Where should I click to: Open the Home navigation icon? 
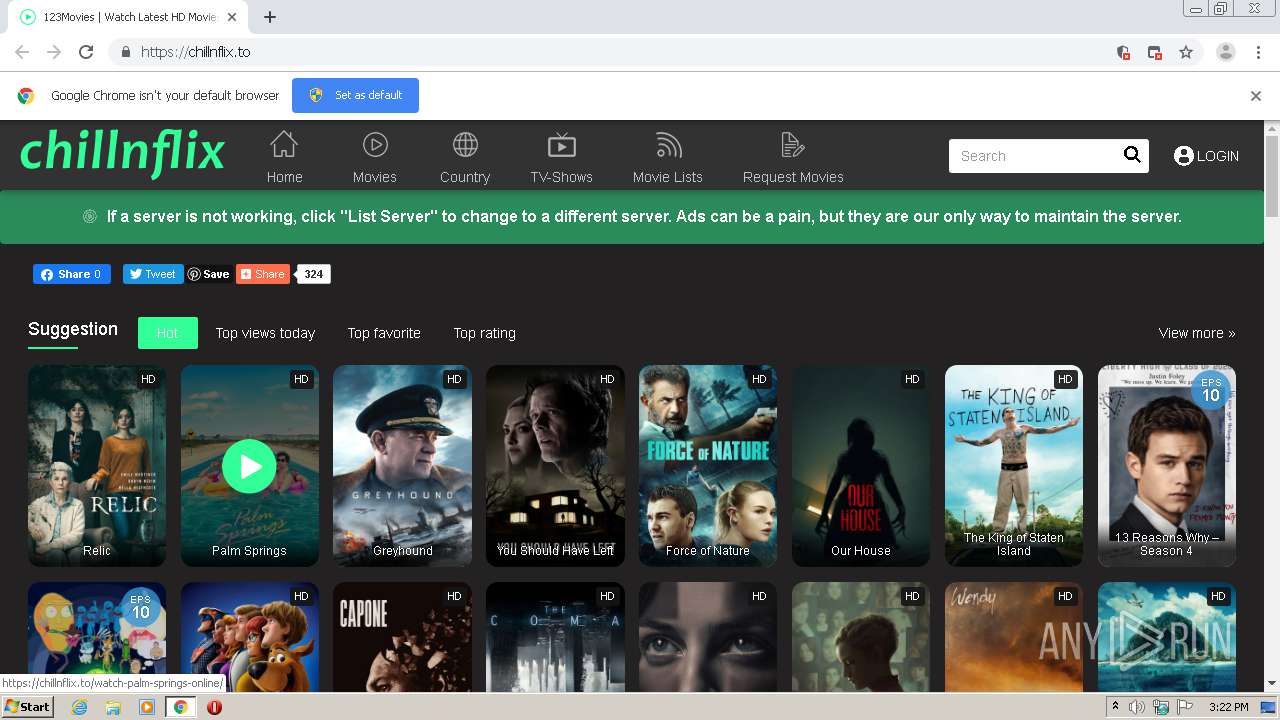[284, 145]
